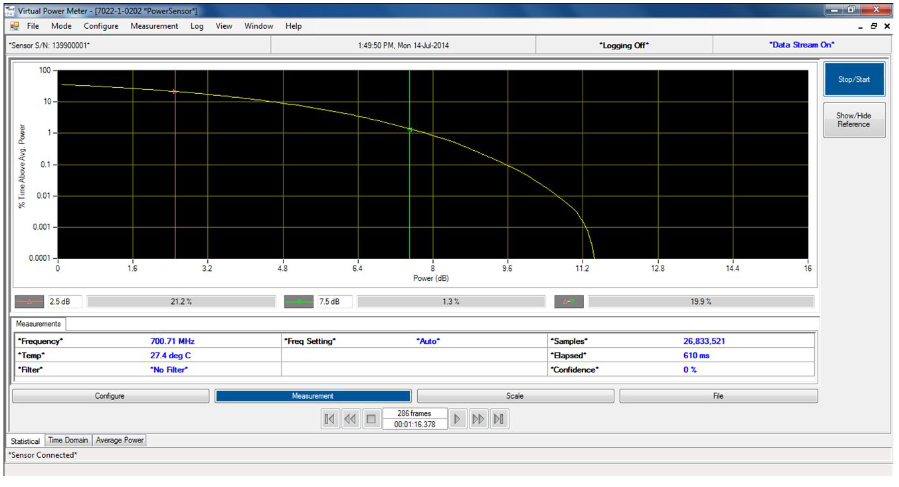Close the inner document window
The width and height of the screenshot is (899, 487).
pos(888,26)
